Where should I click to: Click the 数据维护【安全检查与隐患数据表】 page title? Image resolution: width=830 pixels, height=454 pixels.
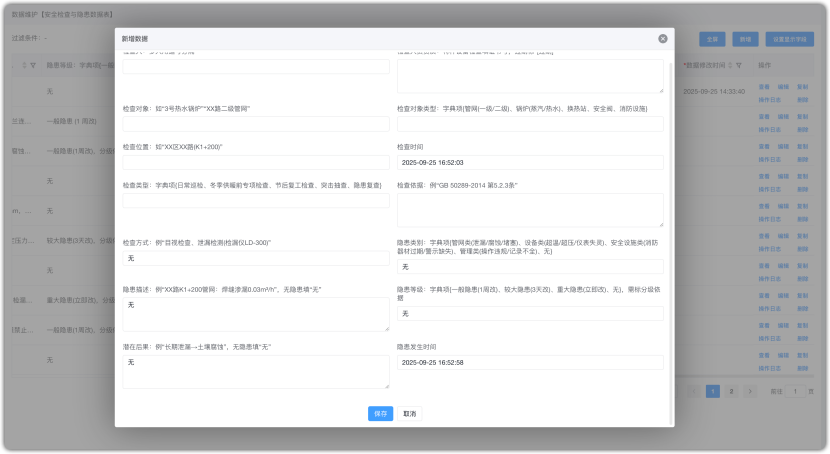[62, 14]
